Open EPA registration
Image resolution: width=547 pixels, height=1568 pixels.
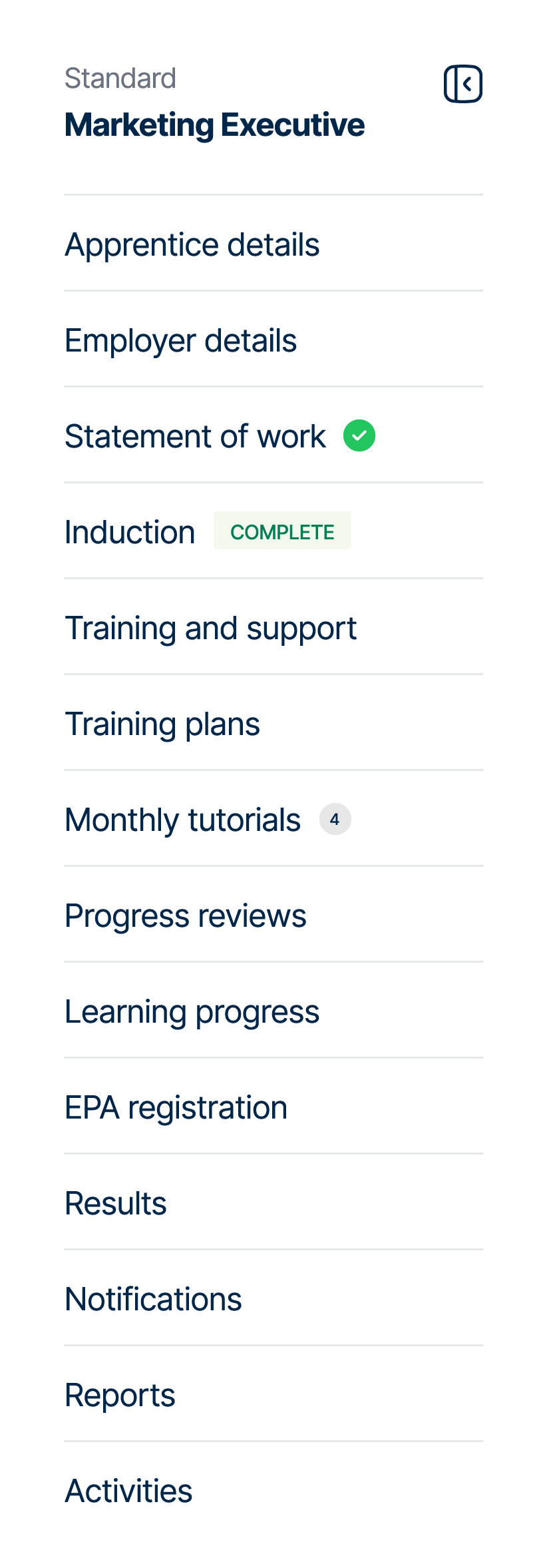click(x=176, y=1107)
